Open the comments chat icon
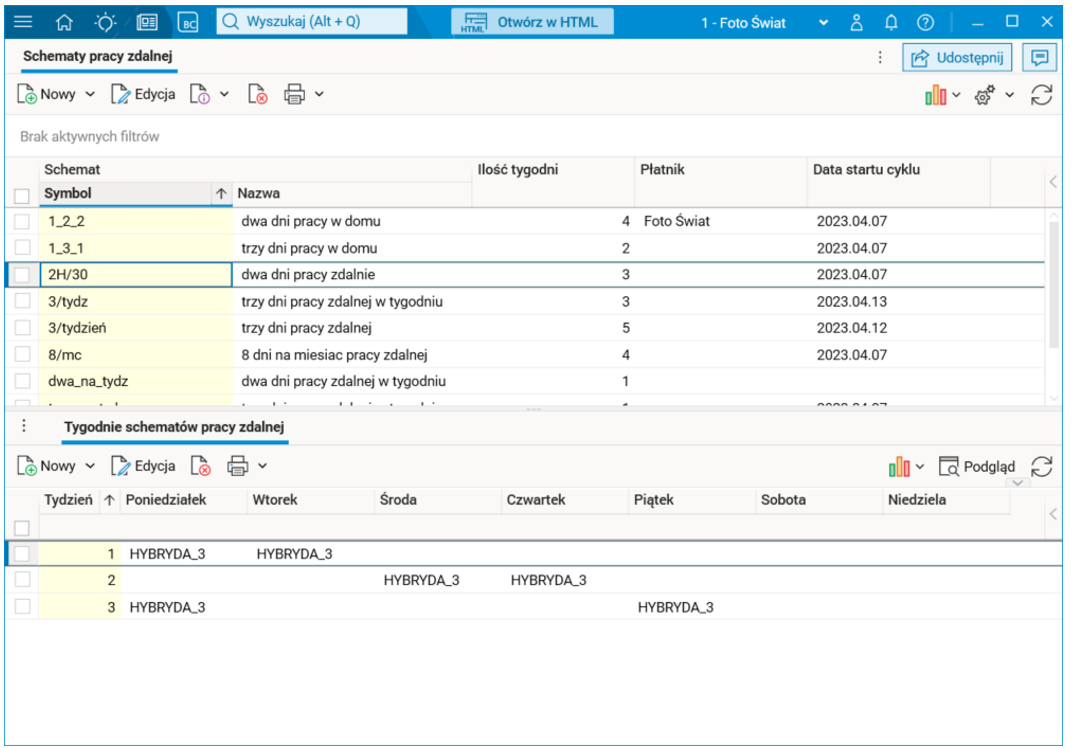This screenshot has height=748, width=1074. pyautogui.click(x=1040, y=58)
